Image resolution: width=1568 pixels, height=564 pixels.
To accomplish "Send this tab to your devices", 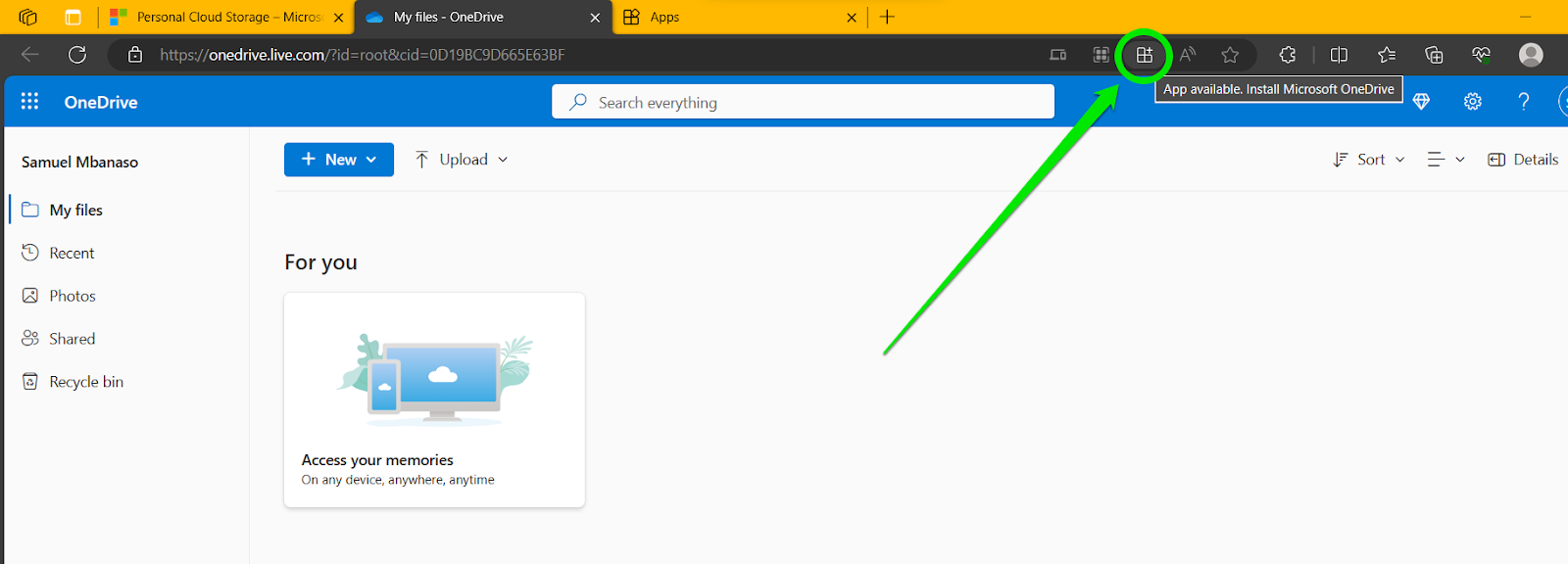I will [1058, 55].
